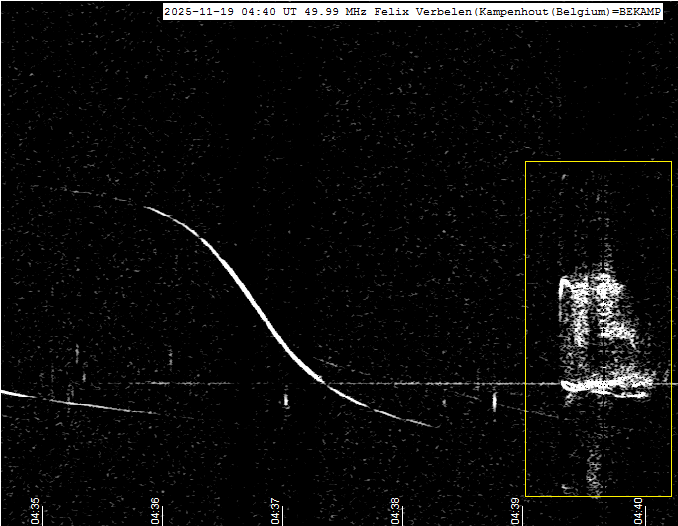Click the 04:40 UT timestamp in header
The image size is (678, 526).
tap(267, 12)
